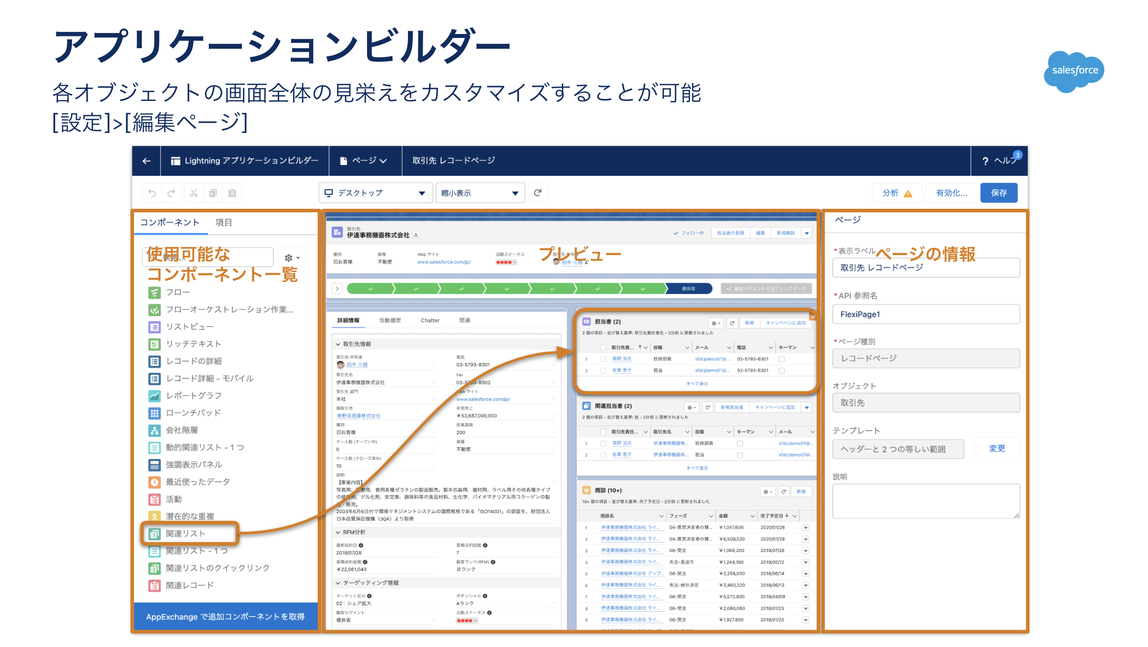Open the デスクトップ form factor dropdown

pyautogui.click(x=376, y=193)
